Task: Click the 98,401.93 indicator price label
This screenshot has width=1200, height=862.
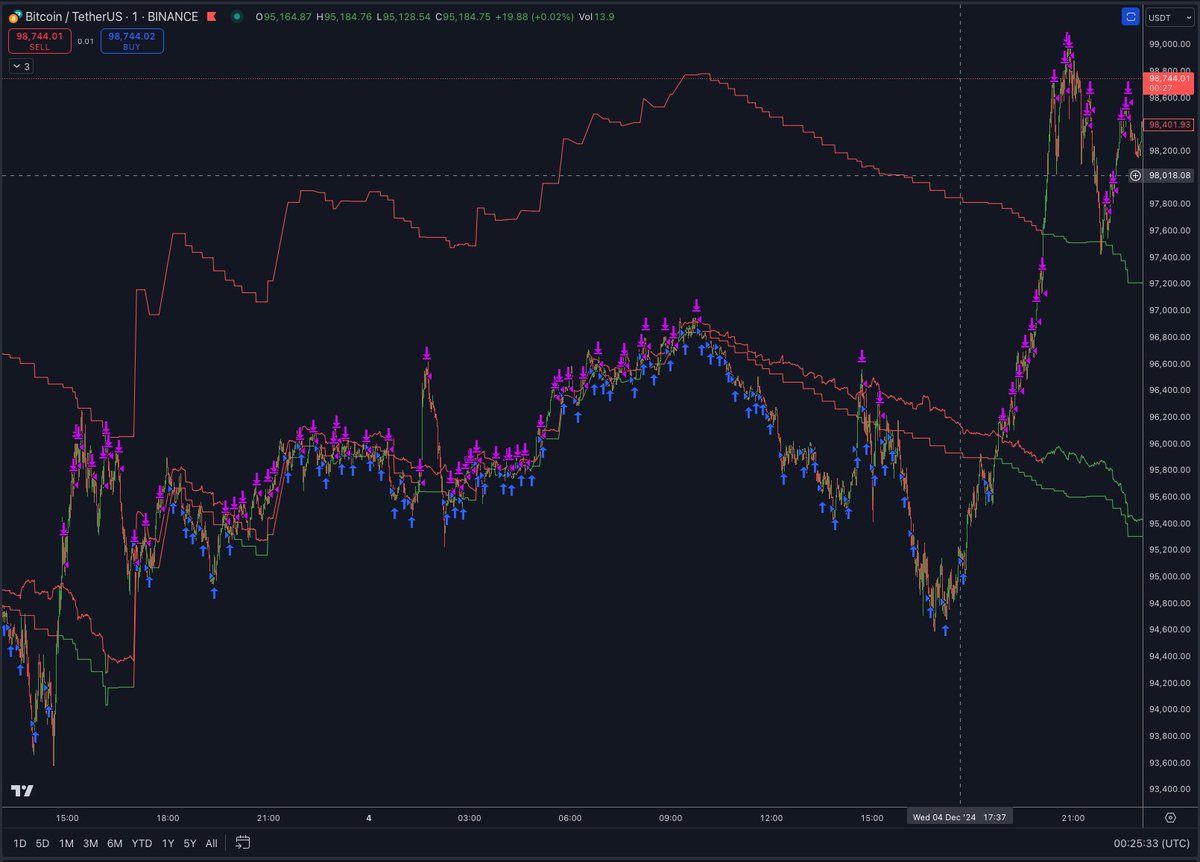Action: click(1168, 125)
